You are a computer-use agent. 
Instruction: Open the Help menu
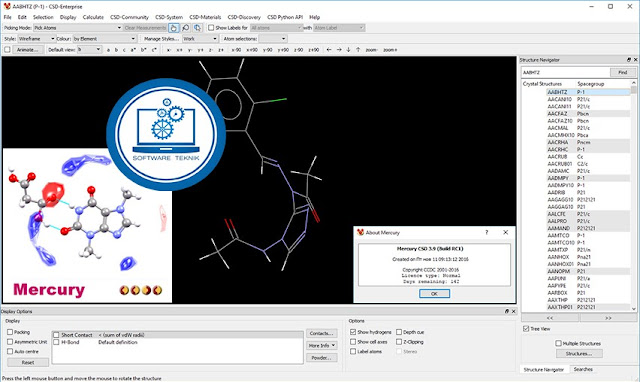pyautogui.click(x=314, y=17)
